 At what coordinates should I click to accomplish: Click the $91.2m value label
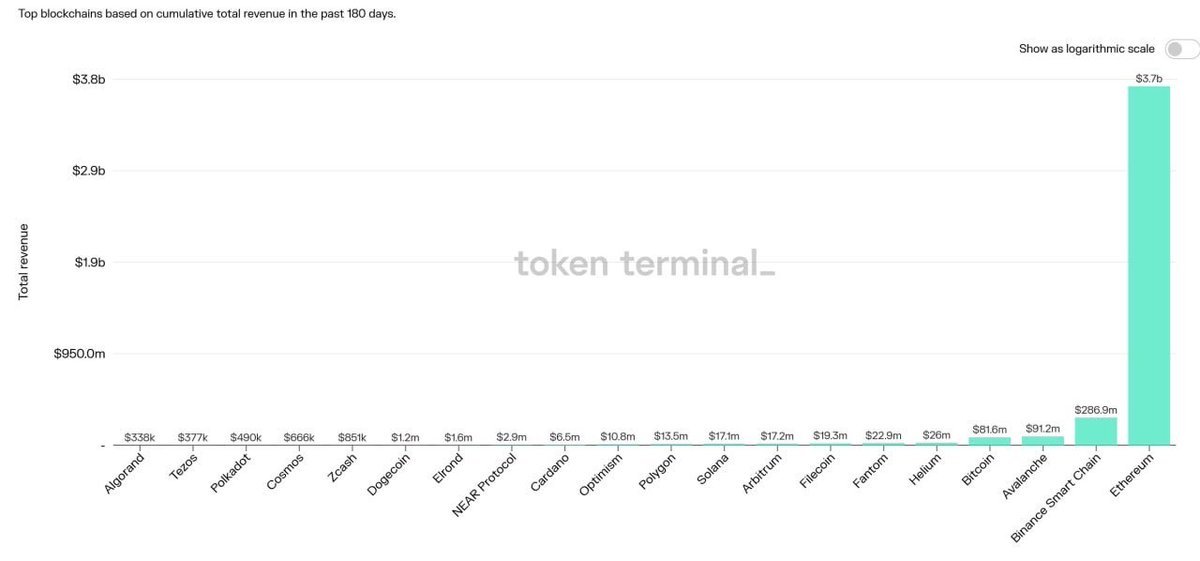coord(1042,429)
